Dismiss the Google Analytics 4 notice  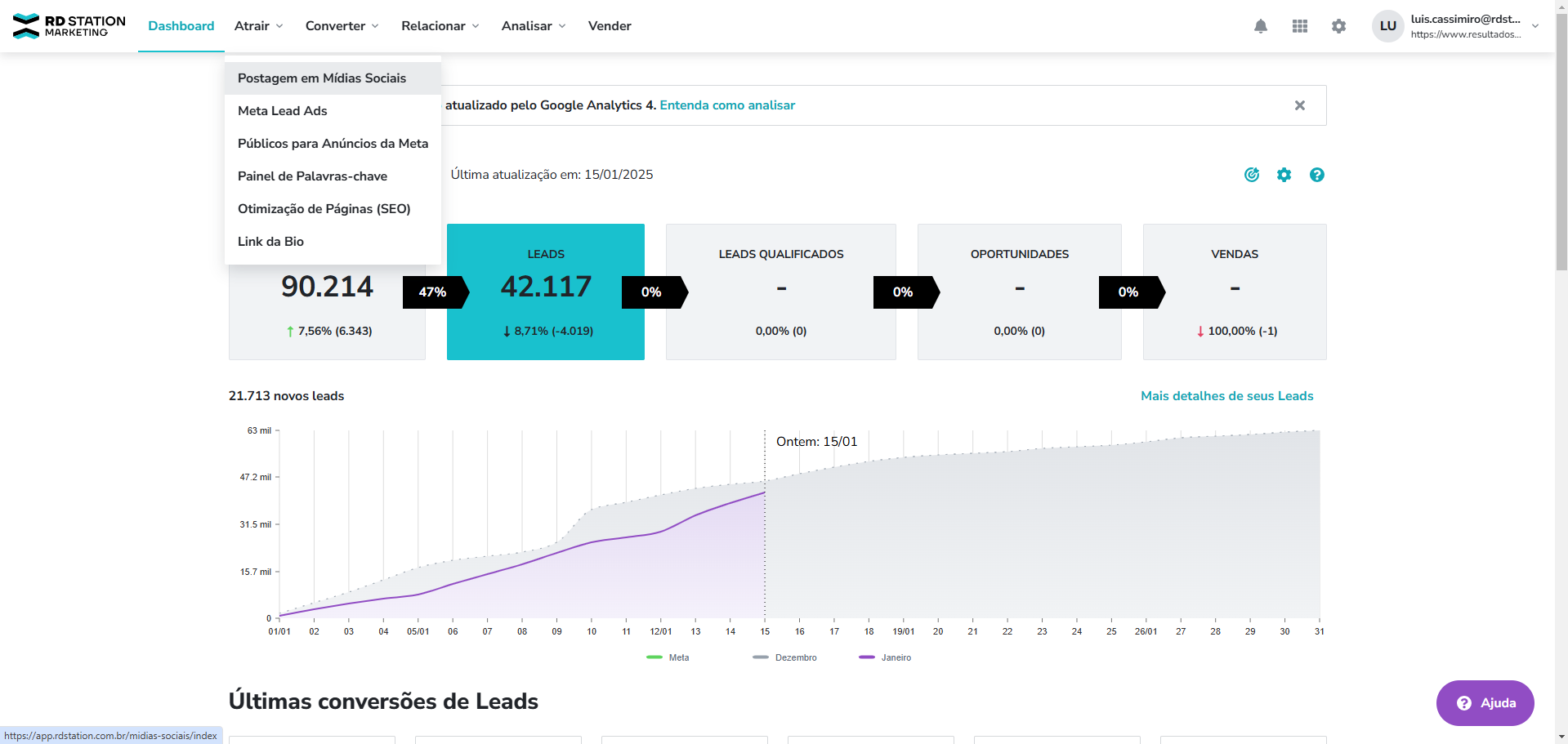coord(1300,105)
